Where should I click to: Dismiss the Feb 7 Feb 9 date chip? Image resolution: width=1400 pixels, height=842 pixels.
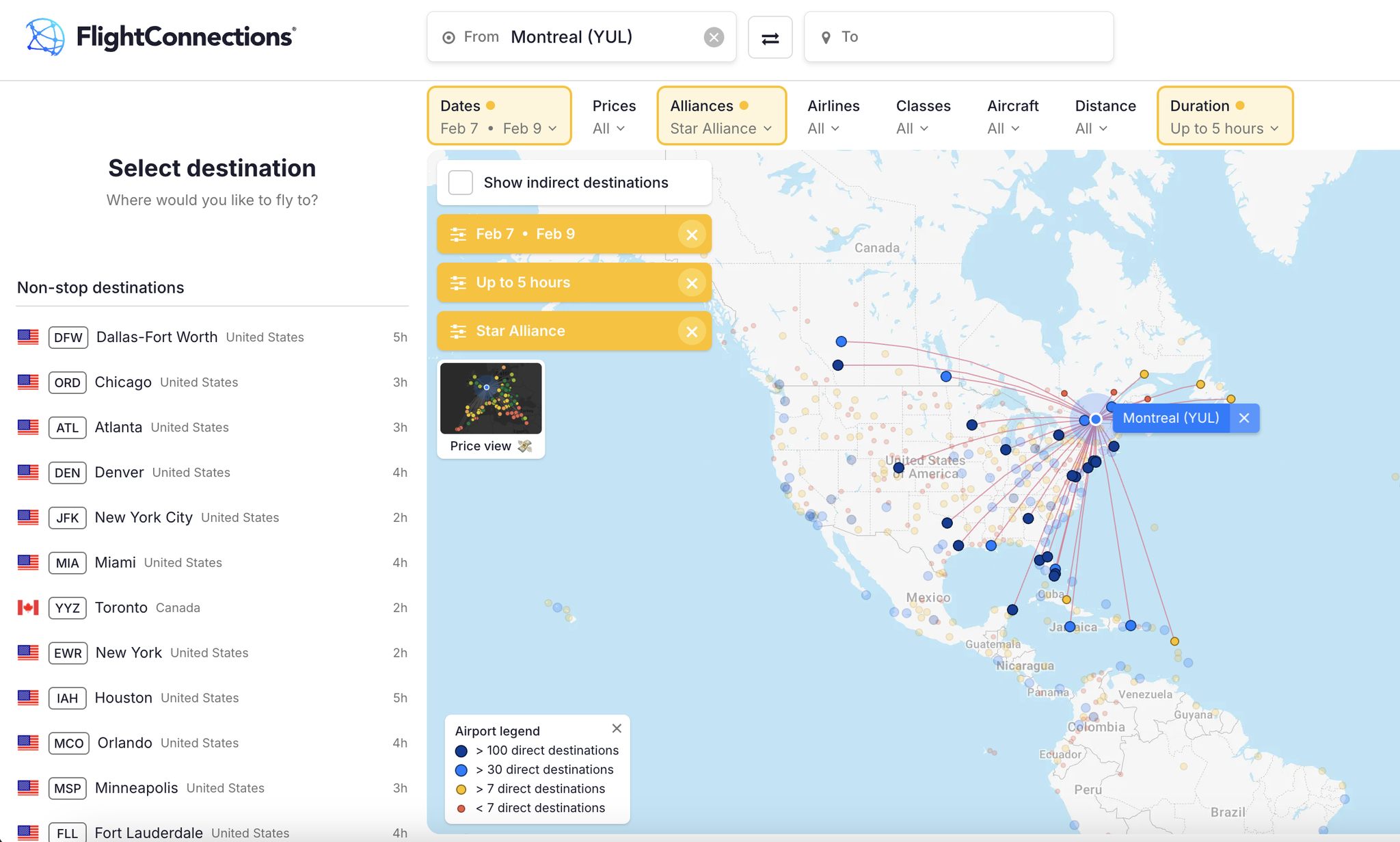(692, 234)
